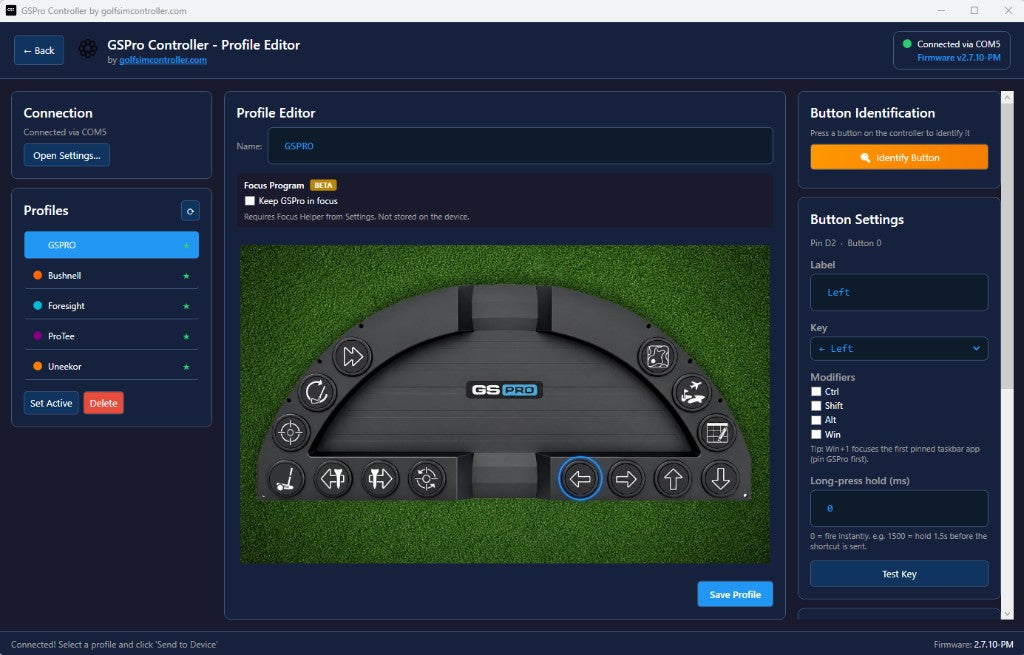The height and width of the screenshot is (655, 1024).
Task: Select the scorecard grid controller button
Action: [x=717, y=432]
